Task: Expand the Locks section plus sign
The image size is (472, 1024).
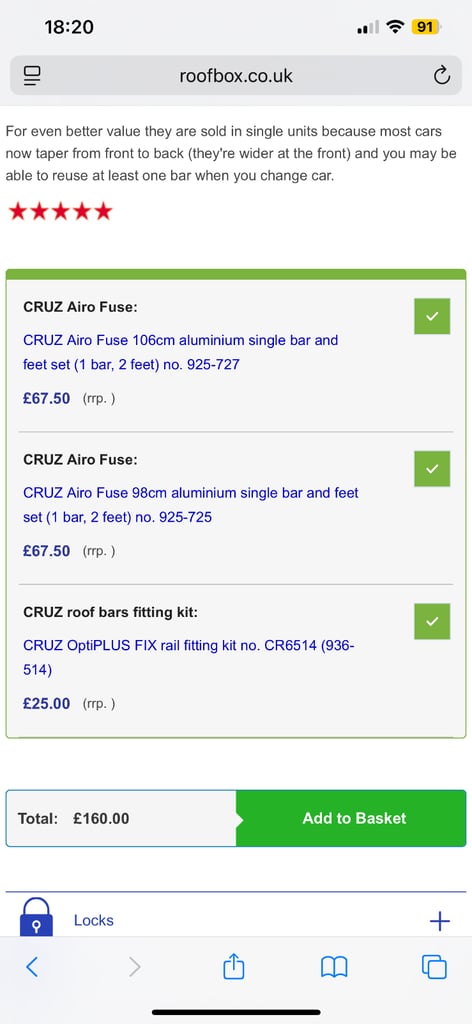Action: [440, 921]
